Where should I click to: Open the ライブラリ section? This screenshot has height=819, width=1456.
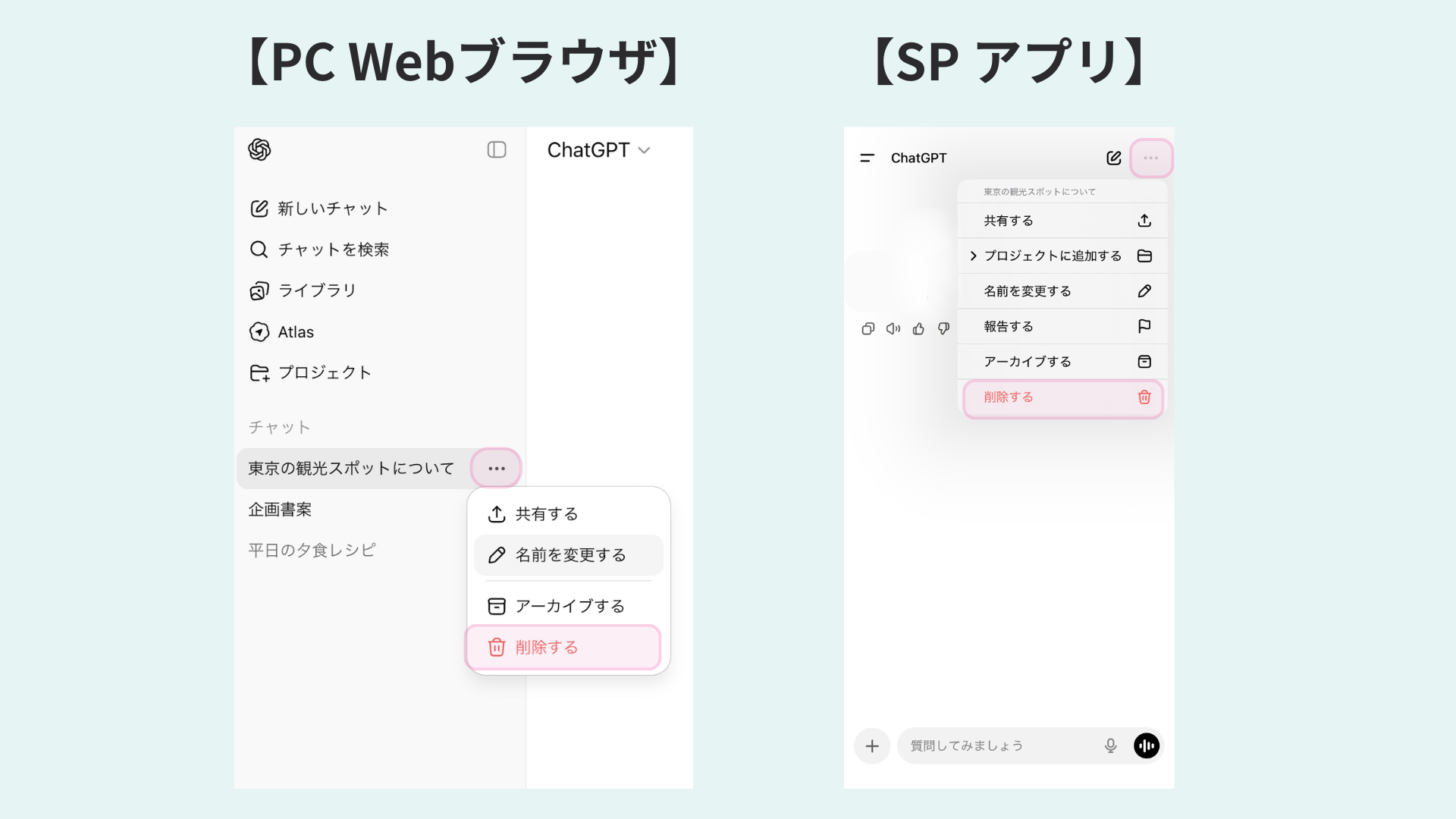click(318, 290)
